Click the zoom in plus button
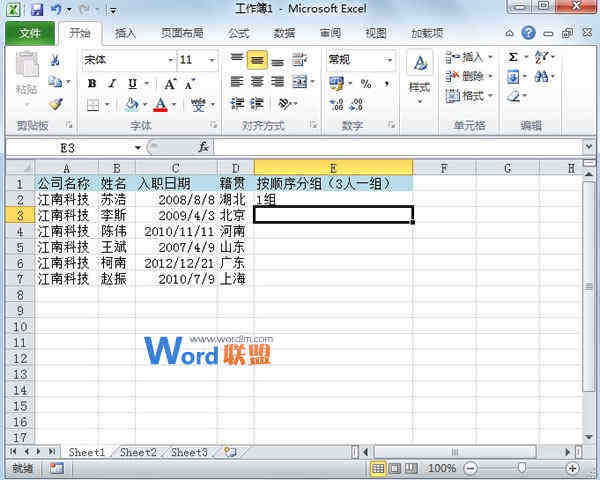The height and width of the screenshot is (480, 600). pyautogui.click(x=573, y=468)
